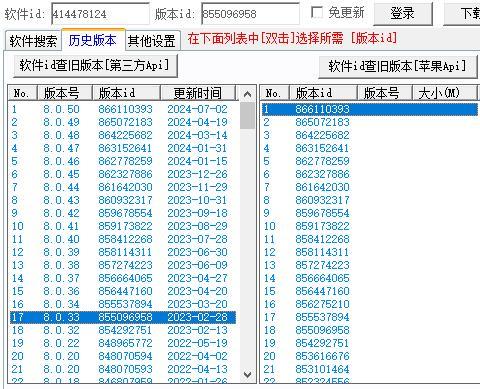
Task: Select version 8.0.32 row
Action: click(123, 330)
